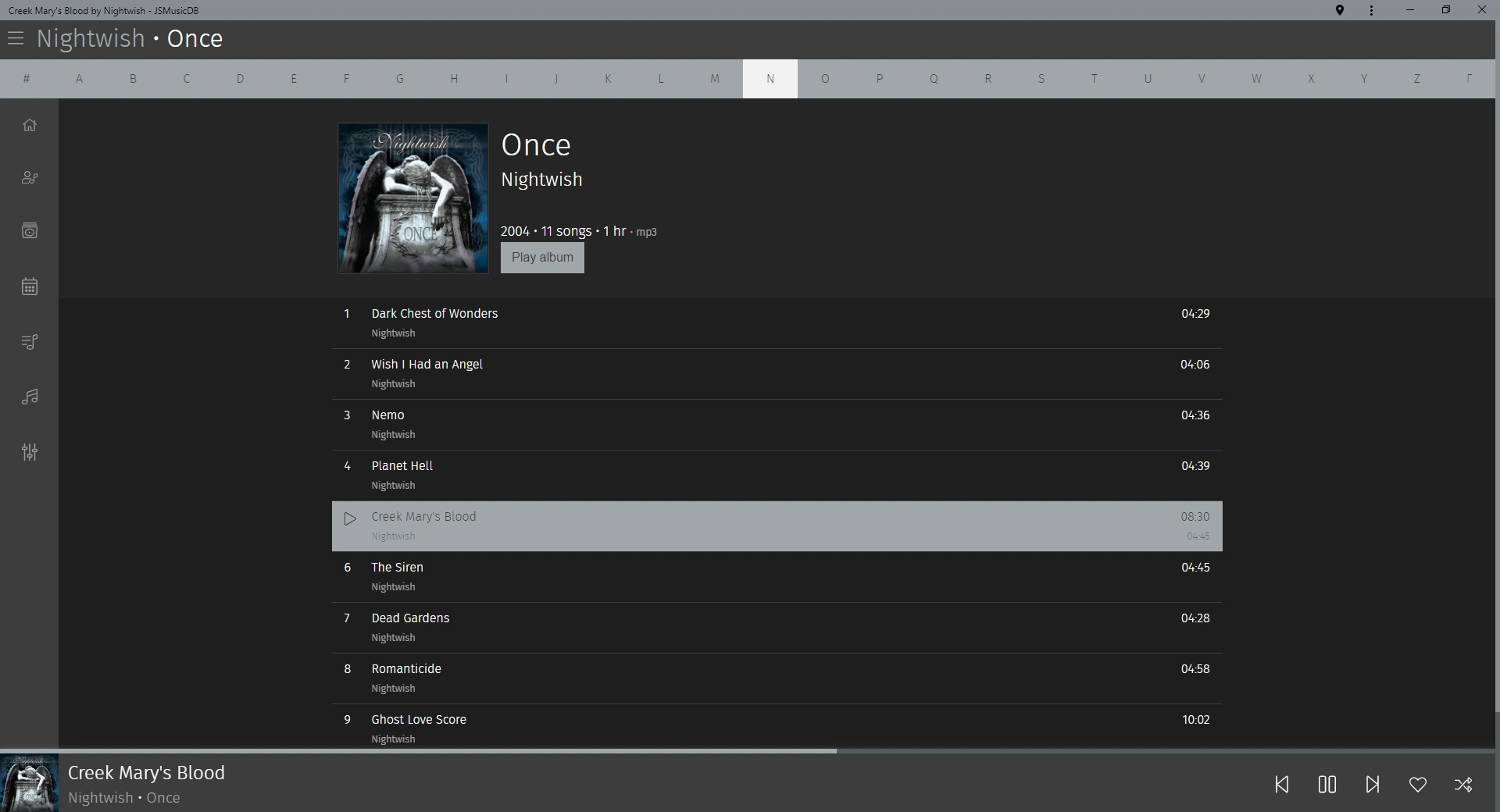Screen dimensions: 1500x812
Task: Select the last letter tab after Z
Action: tap(1470, 78)
